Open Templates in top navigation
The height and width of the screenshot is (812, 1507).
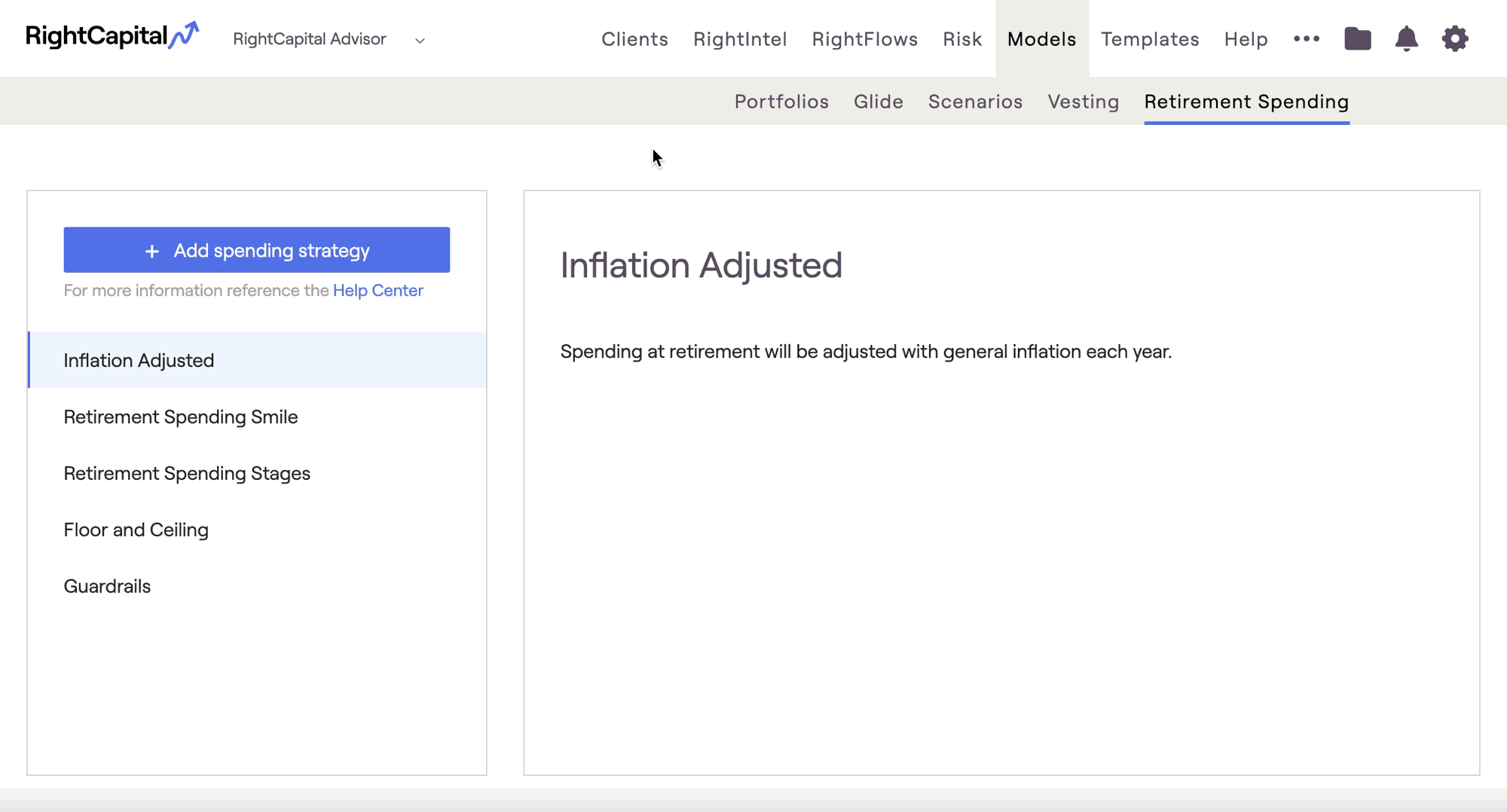(1150, 39)
